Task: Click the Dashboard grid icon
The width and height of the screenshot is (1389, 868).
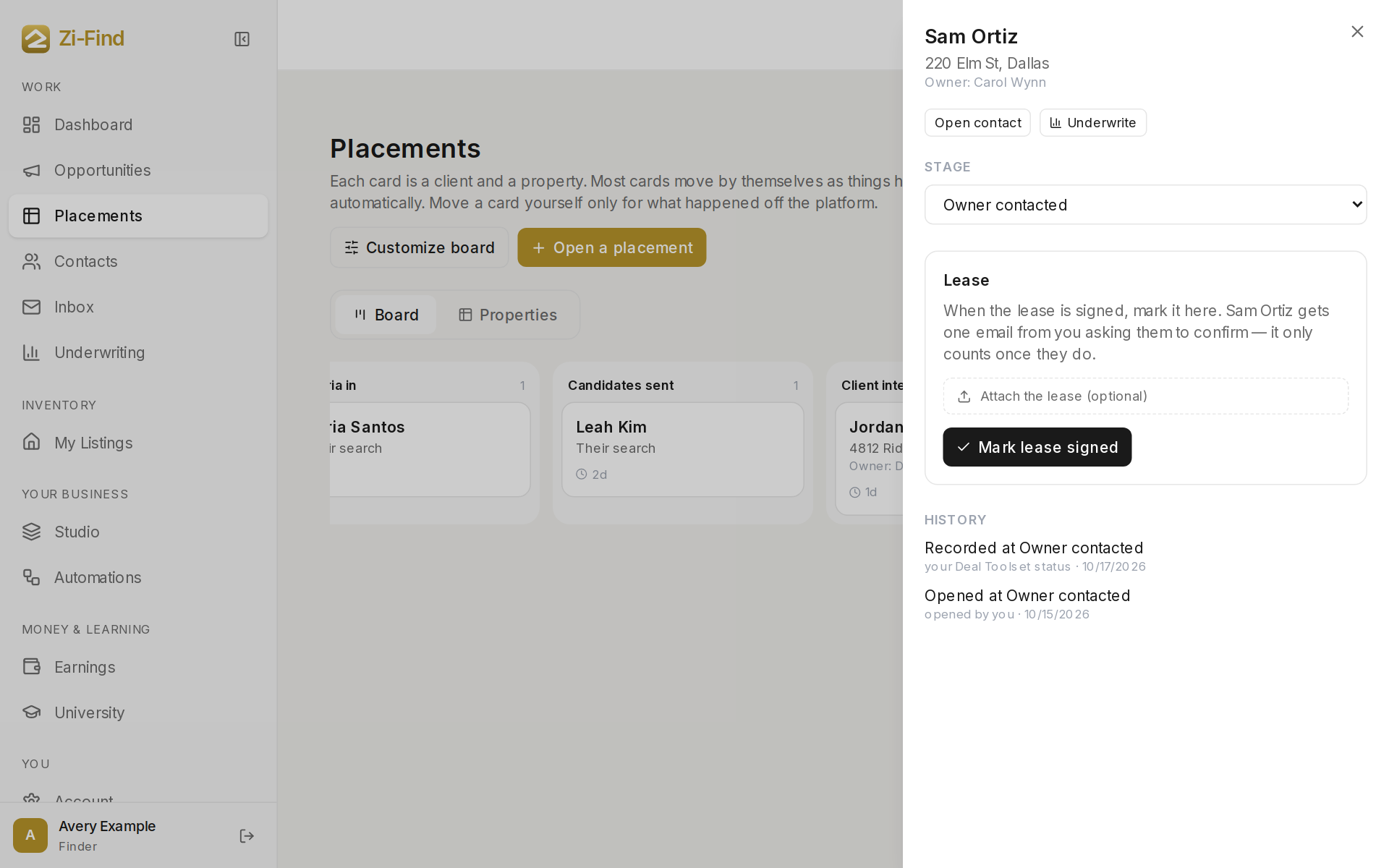Action: [31, 124]
